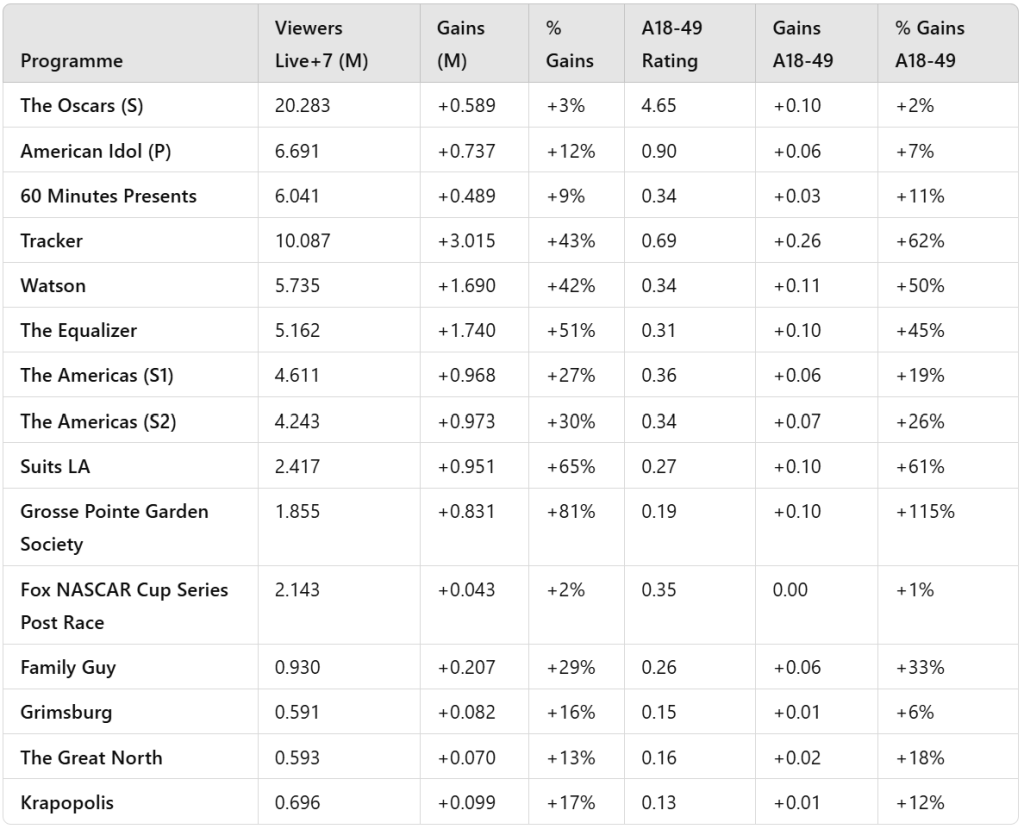Click the Family Guy programme cell
The width and height of the screenshot is (1024, 829).
tap(68, 667)
